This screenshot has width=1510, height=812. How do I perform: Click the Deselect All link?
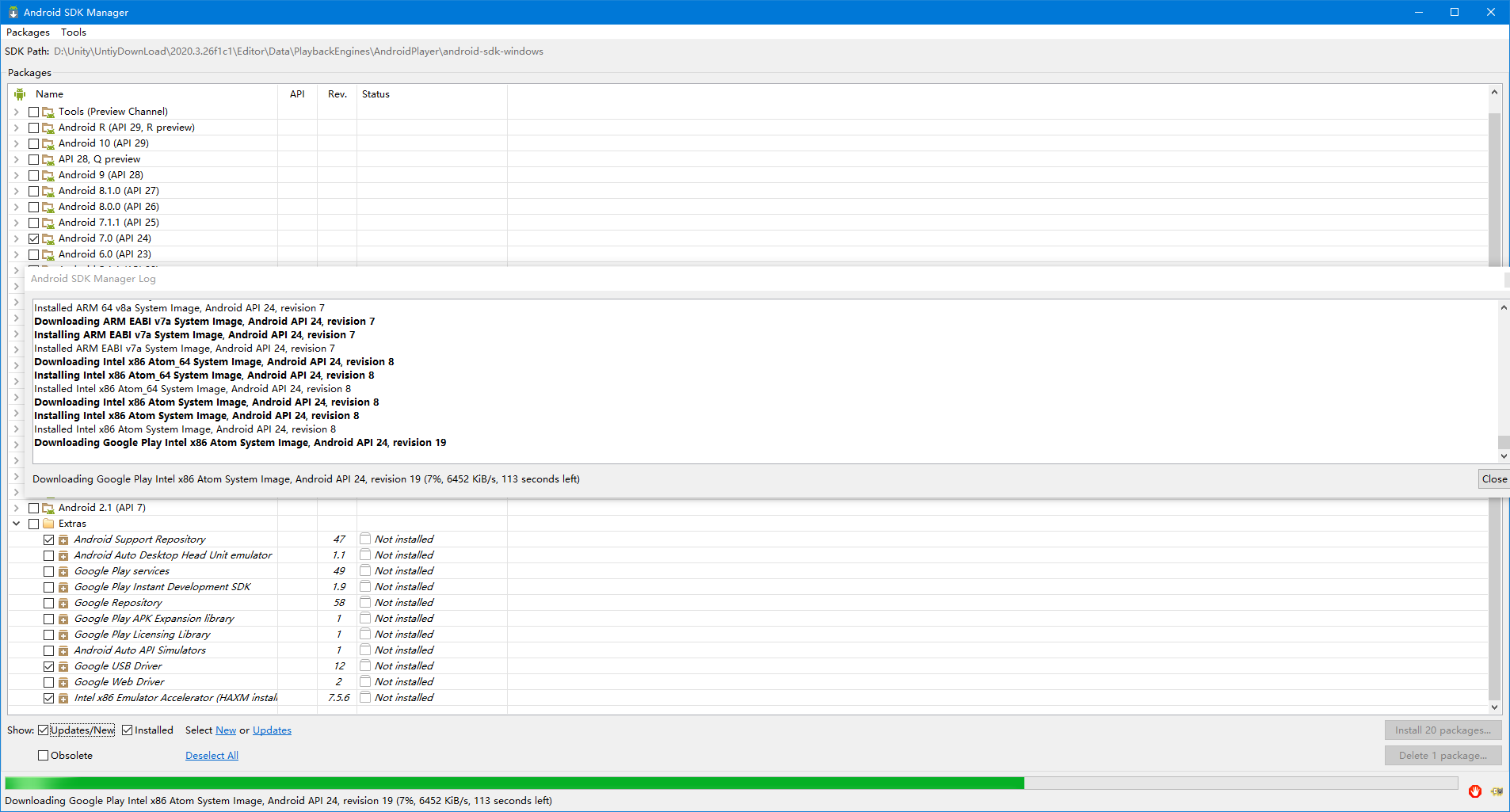(x=212, y=756)
